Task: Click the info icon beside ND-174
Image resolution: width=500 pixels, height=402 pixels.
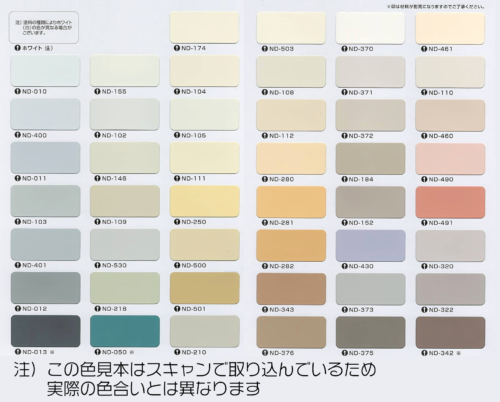Action: tap(177, 48)
